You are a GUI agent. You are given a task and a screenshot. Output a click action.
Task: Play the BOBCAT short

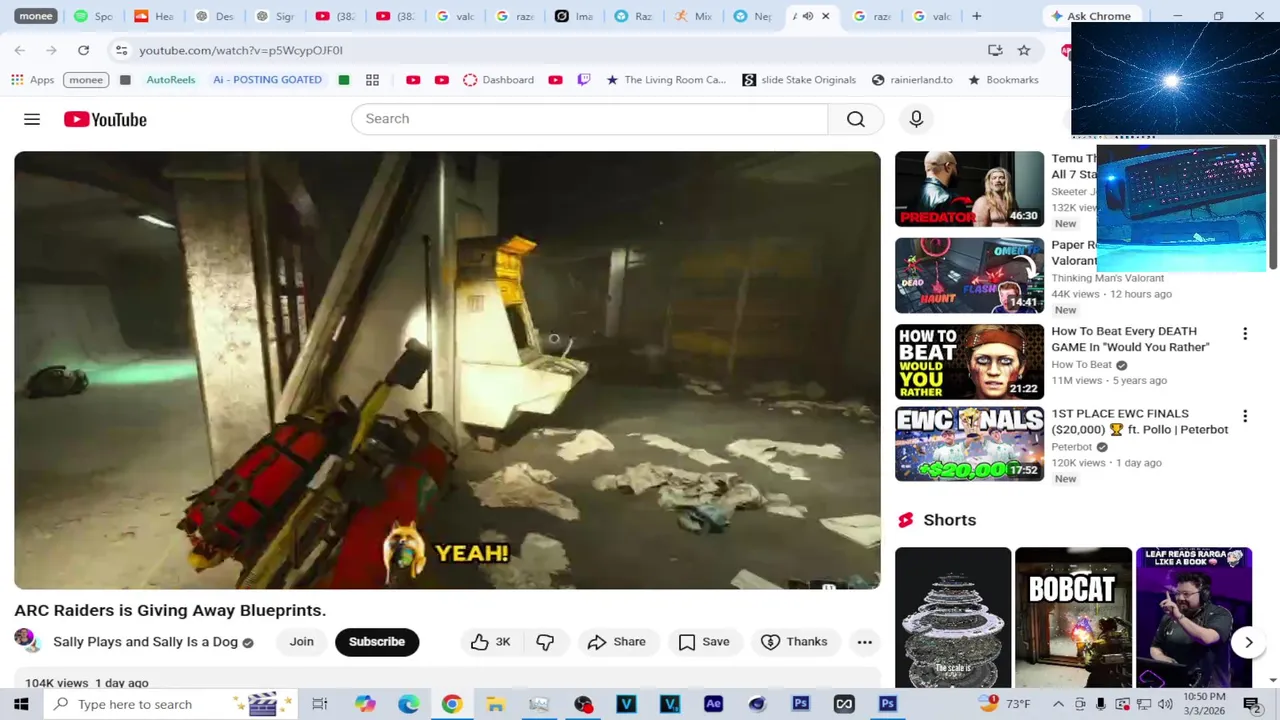coord(1073,617)
